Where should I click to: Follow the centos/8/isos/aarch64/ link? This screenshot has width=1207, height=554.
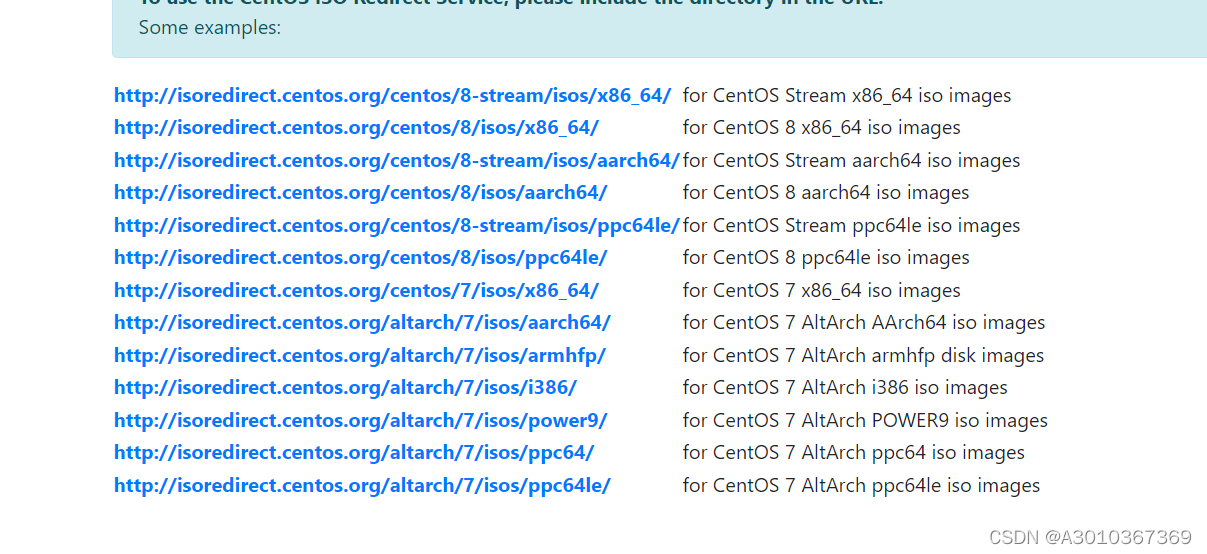click(x=360, y=193)
